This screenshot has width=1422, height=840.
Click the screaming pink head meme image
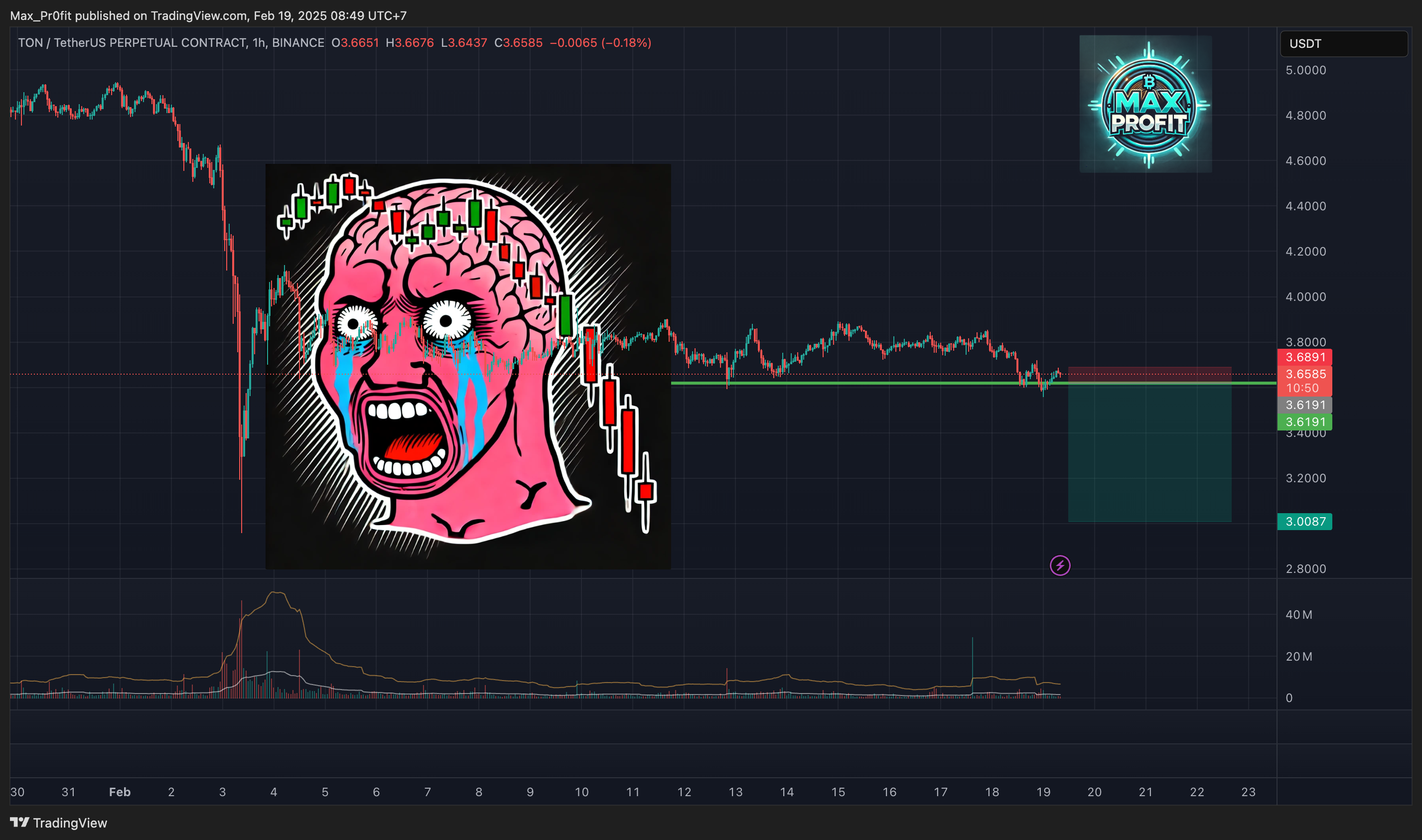[468, 366]
